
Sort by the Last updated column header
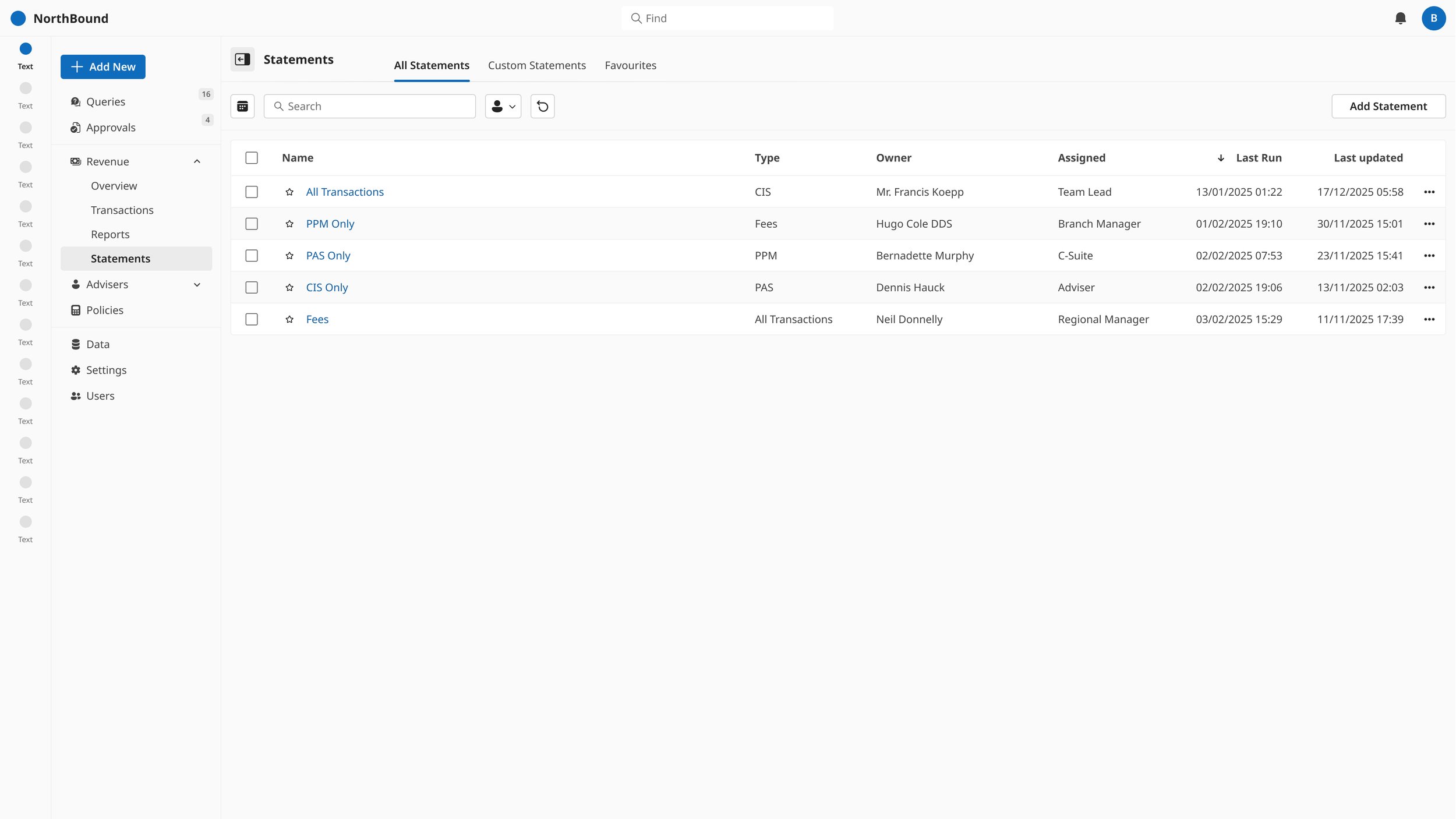click(x=1368, y=158)
